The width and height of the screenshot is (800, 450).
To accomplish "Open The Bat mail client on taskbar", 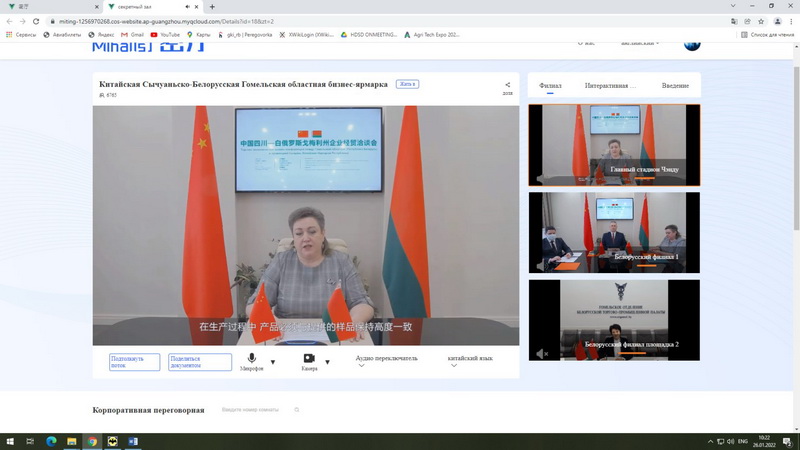I will (x=112, y=441).
